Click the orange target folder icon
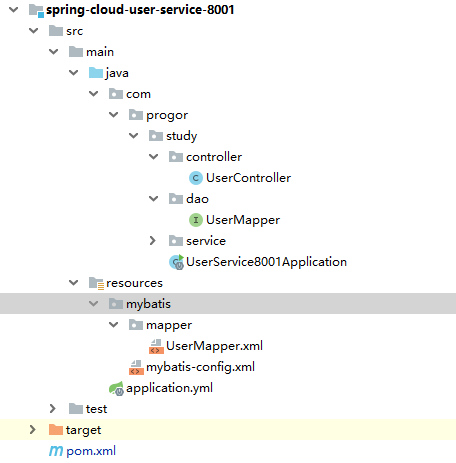Image resolution: width=456 pixels, height=463 pixels. pos(56,430)
